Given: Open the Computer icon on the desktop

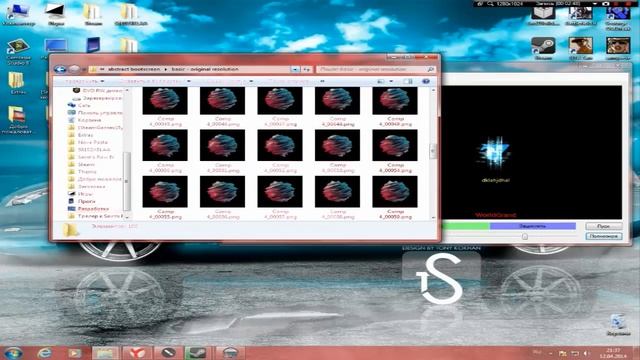Looking at the screenshot, I should point(18,14).
